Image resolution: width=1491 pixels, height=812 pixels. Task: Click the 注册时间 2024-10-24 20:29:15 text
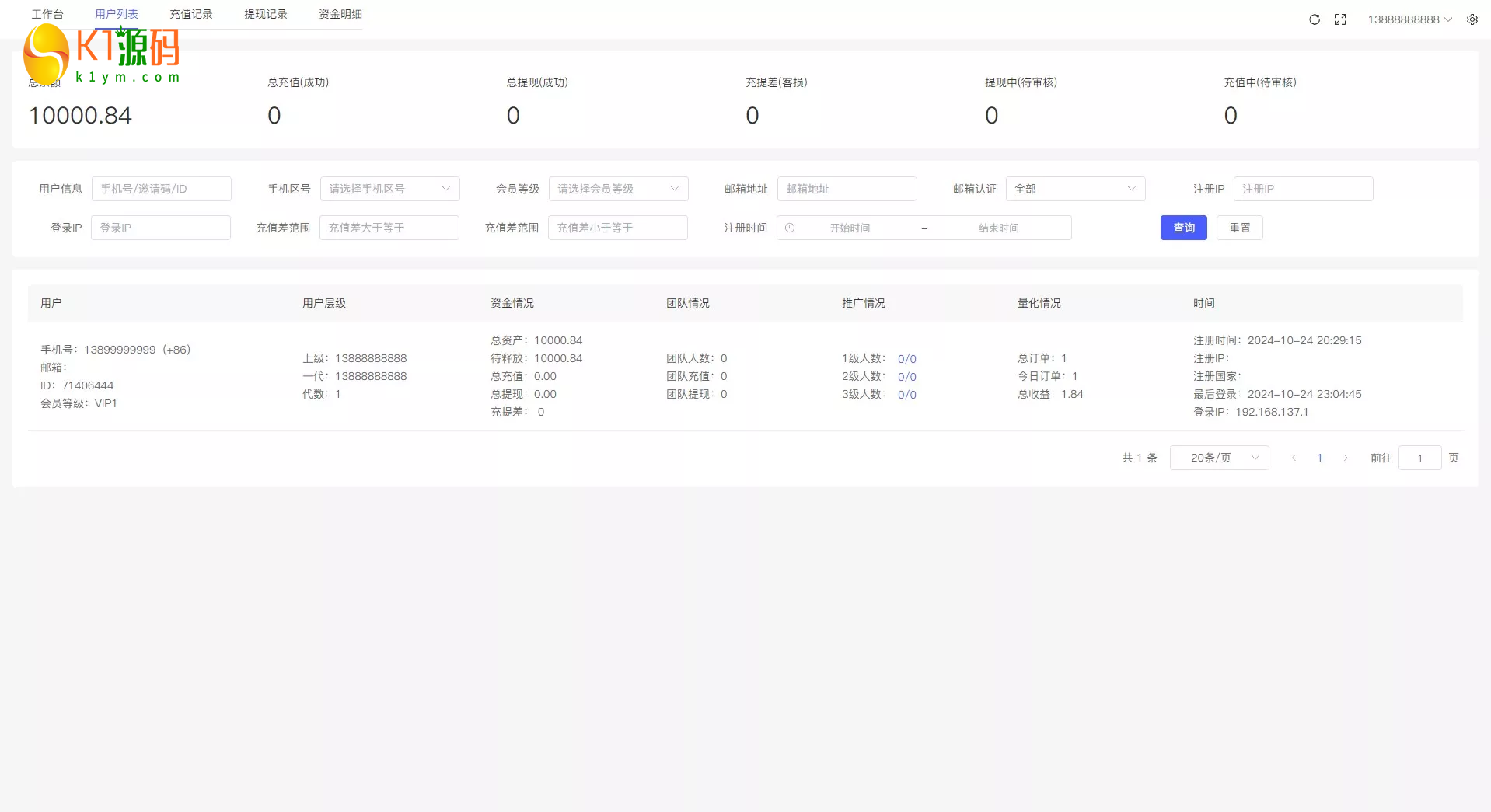coord(1277,340)
